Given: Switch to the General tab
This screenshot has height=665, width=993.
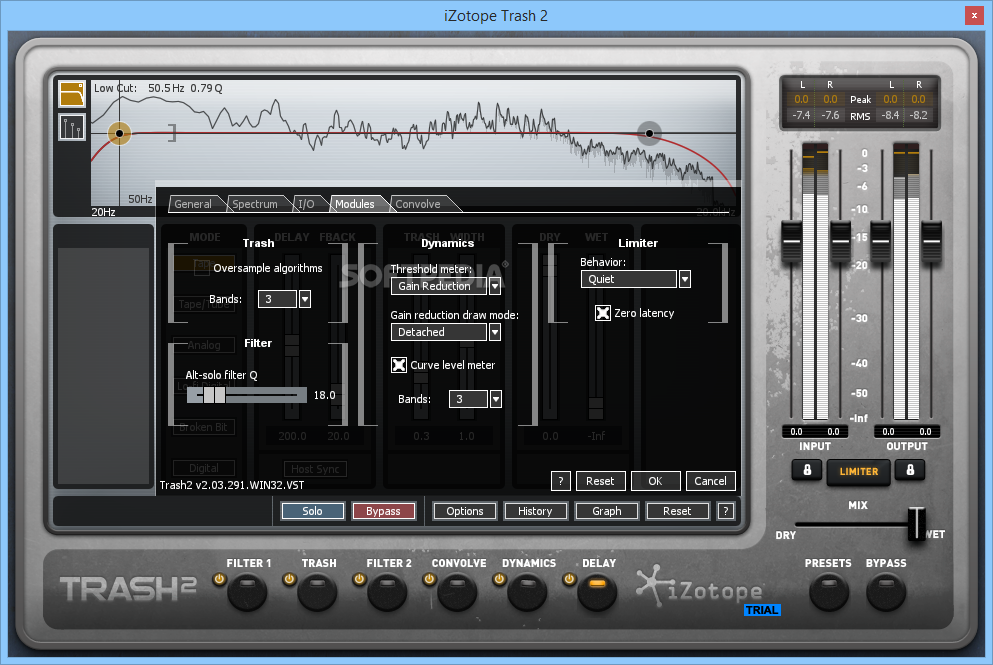Looking at the screenshot, I should coord(193,204).
